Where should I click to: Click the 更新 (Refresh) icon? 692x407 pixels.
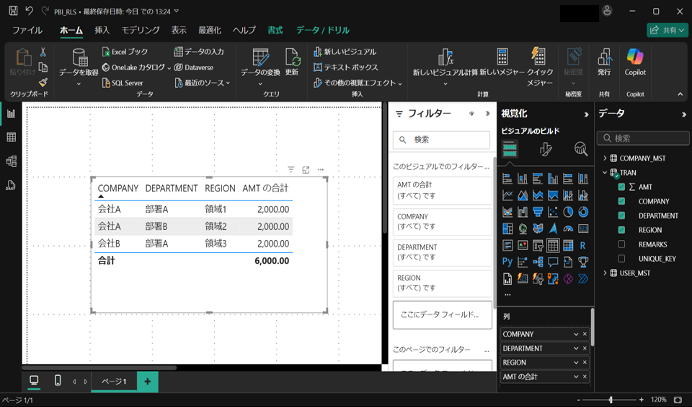292,58
